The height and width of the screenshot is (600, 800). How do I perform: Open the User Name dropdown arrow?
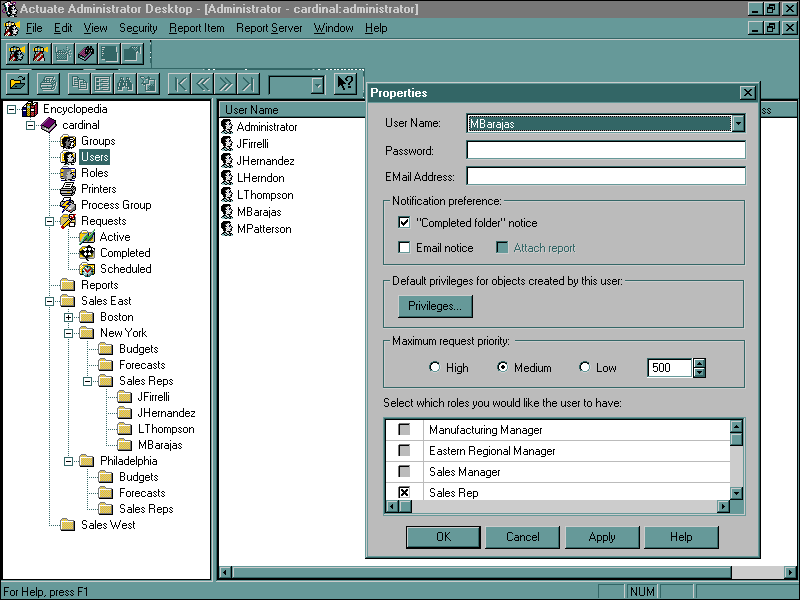[x=738, y=123]
